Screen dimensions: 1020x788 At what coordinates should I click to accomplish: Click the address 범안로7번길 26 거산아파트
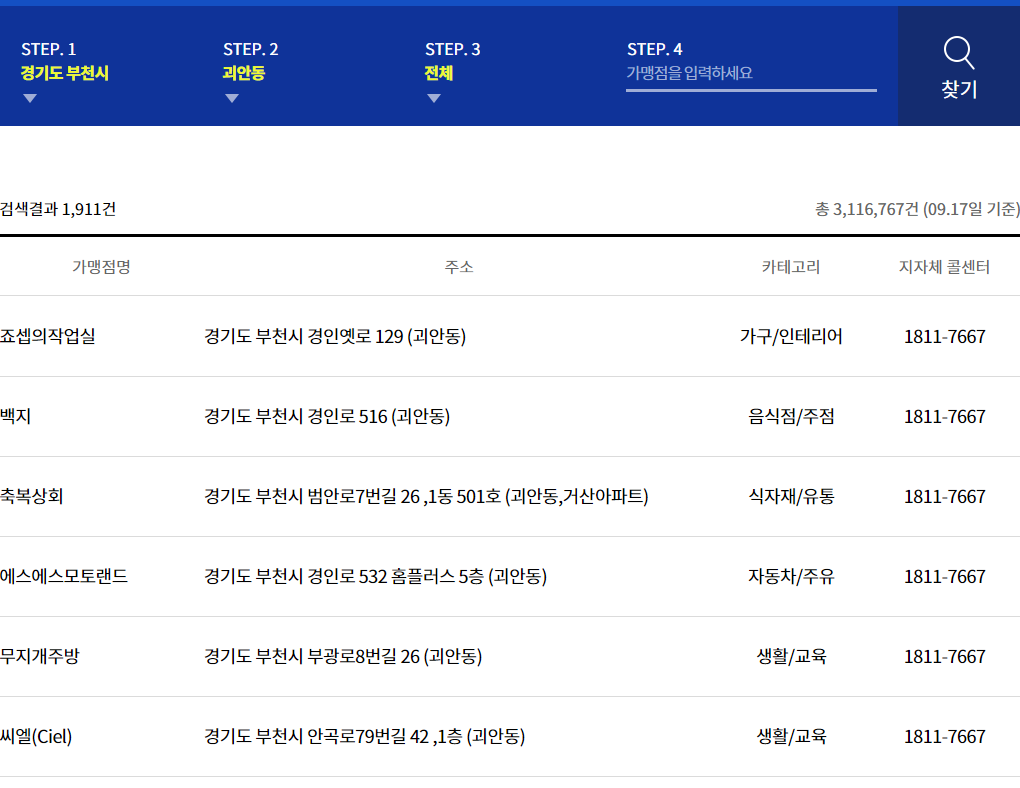[x=426, y=496]
